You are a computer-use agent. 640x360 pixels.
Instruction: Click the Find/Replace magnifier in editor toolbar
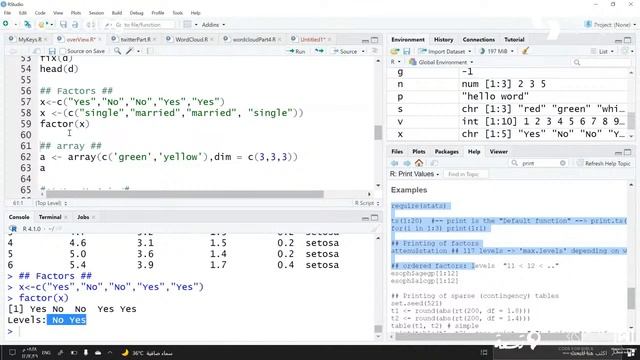coord(117,51)
